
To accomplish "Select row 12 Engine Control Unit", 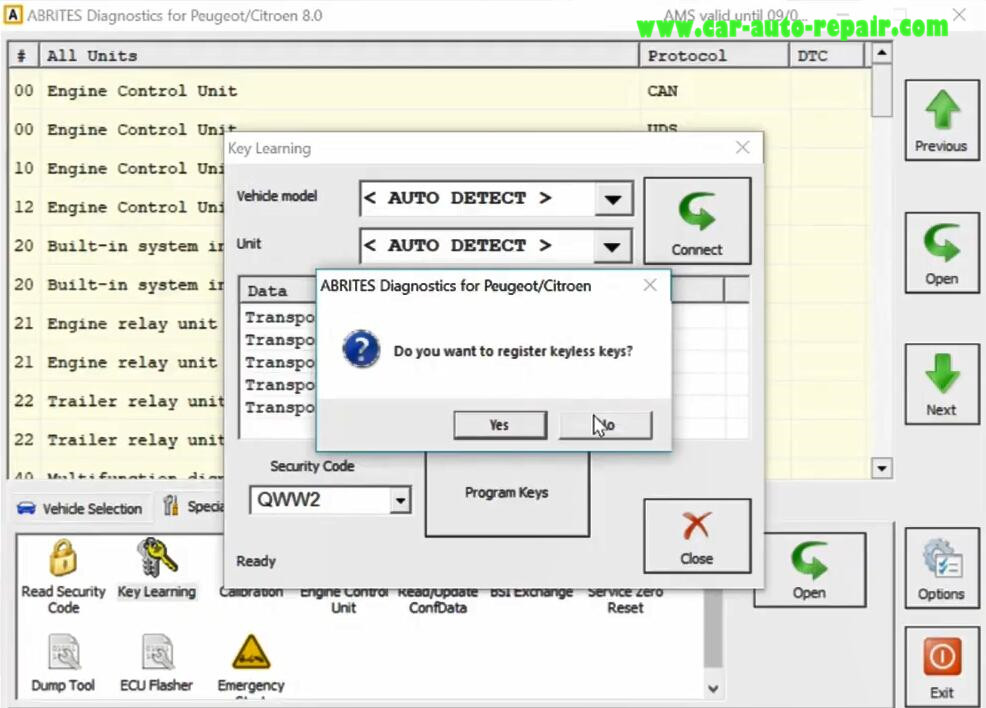I will coord(117,207).
